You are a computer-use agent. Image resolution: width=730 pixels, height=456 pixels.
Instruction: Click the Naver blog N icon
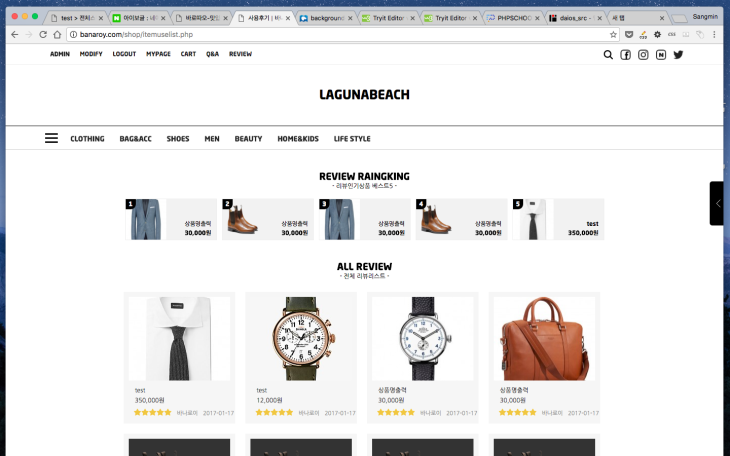click(x=661, y=55)
